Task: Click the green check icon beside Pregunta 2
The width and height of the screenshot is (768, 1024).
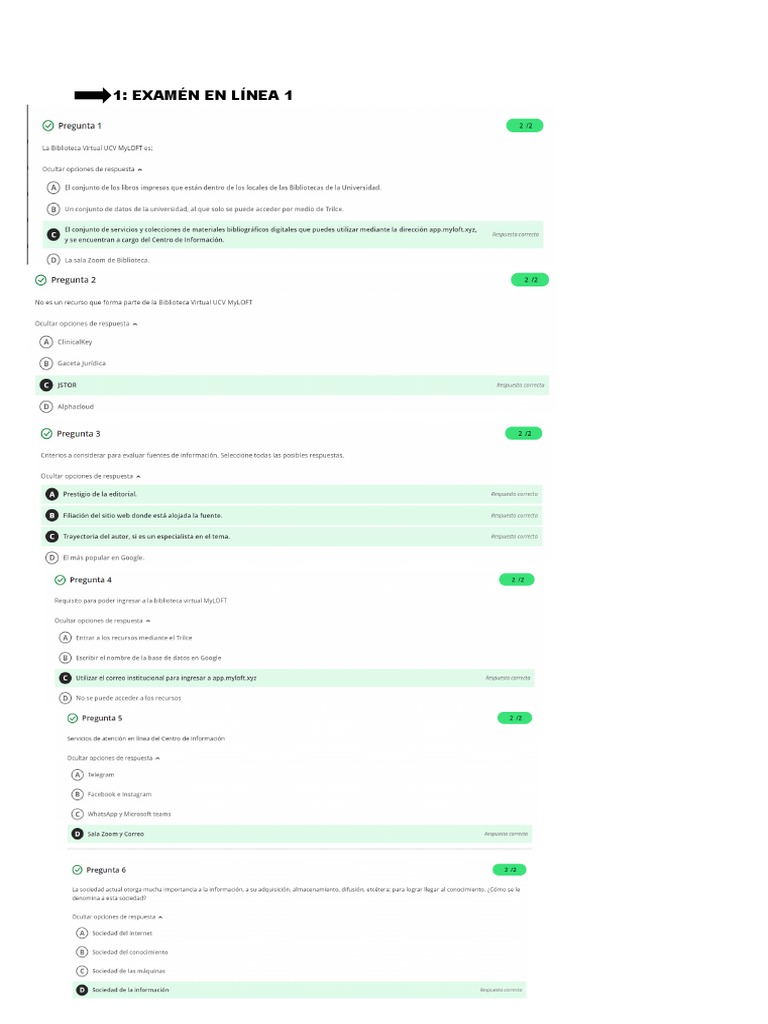Action: click(41, 280)
